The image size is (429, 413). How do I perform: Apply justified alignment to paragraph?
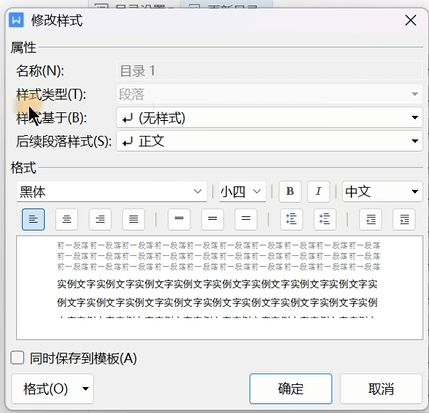pos(133,219)
